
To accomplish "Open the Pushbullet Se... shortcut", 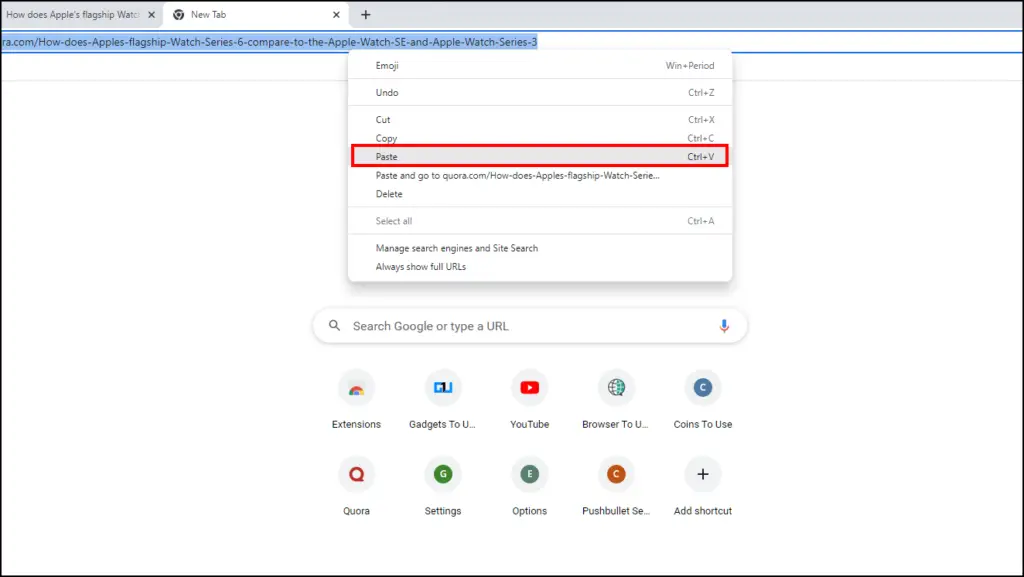I will 616,475.
